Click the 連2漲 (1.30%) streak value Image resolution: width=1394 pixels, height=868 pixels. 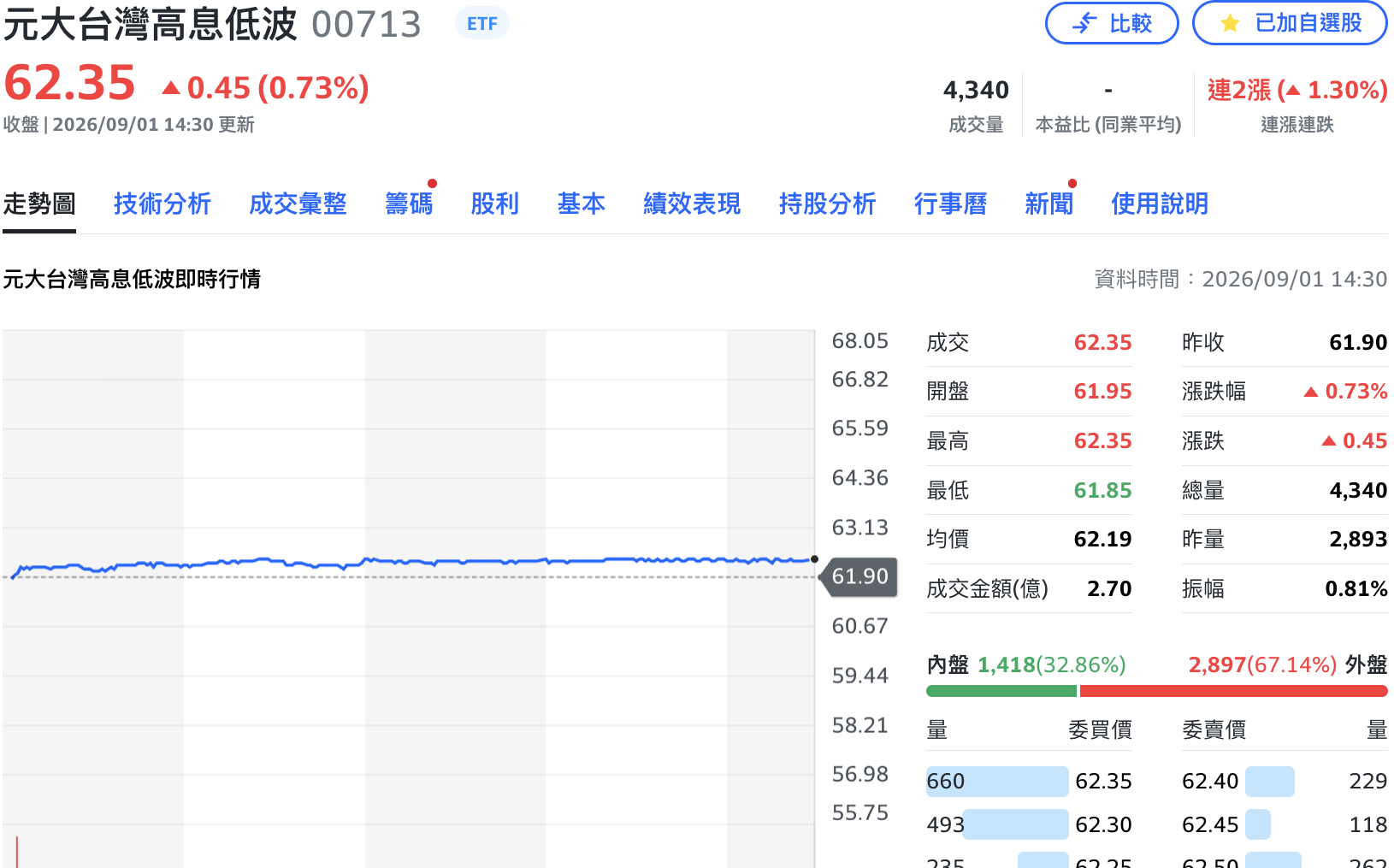[x=1297, y=90]
